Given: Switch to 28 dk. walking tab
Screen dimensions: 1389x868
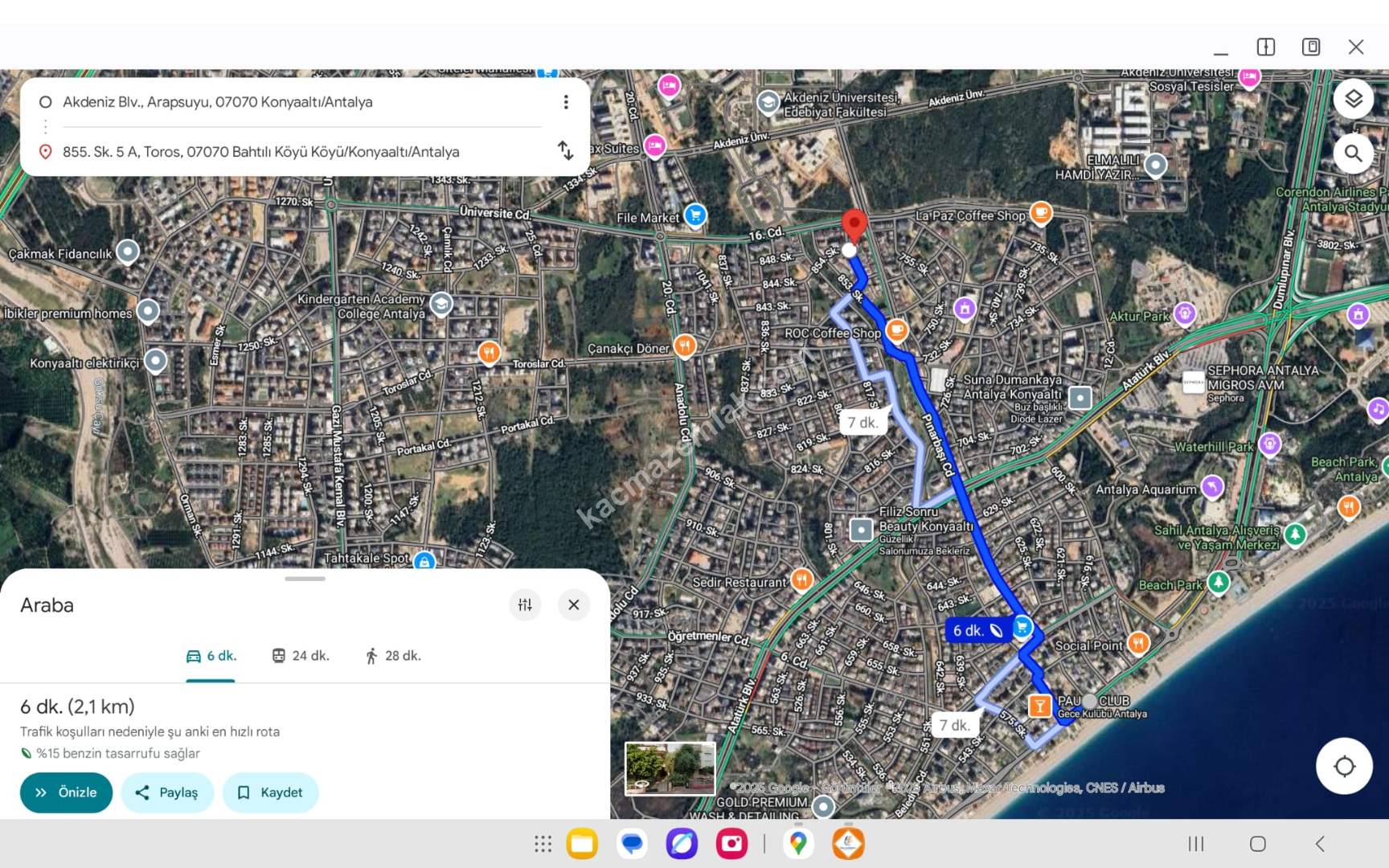Looking at the screenshot, I should (x=392, y=656).
